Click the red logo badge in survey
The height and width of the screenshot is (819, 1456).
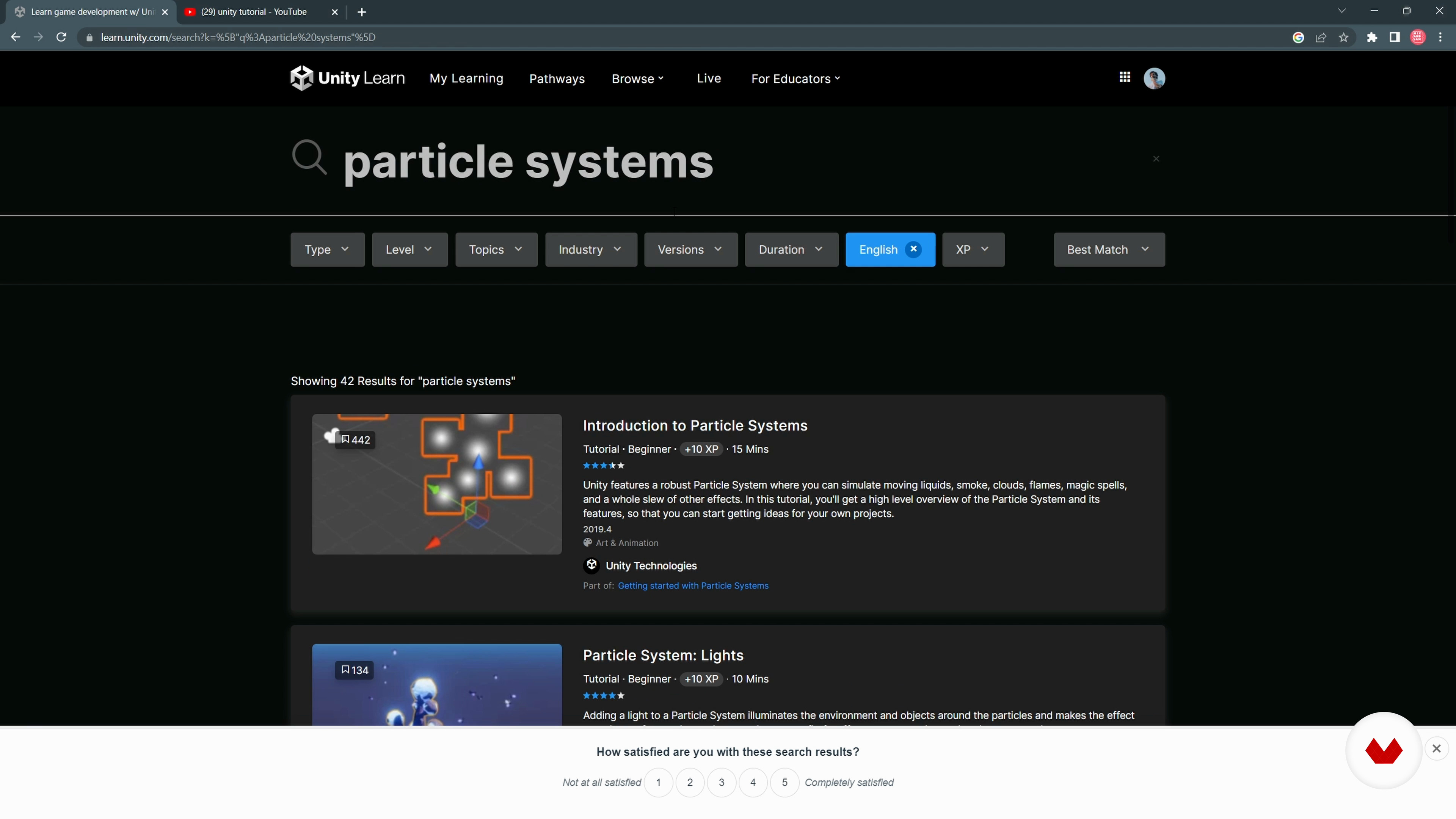point(1384,751)
